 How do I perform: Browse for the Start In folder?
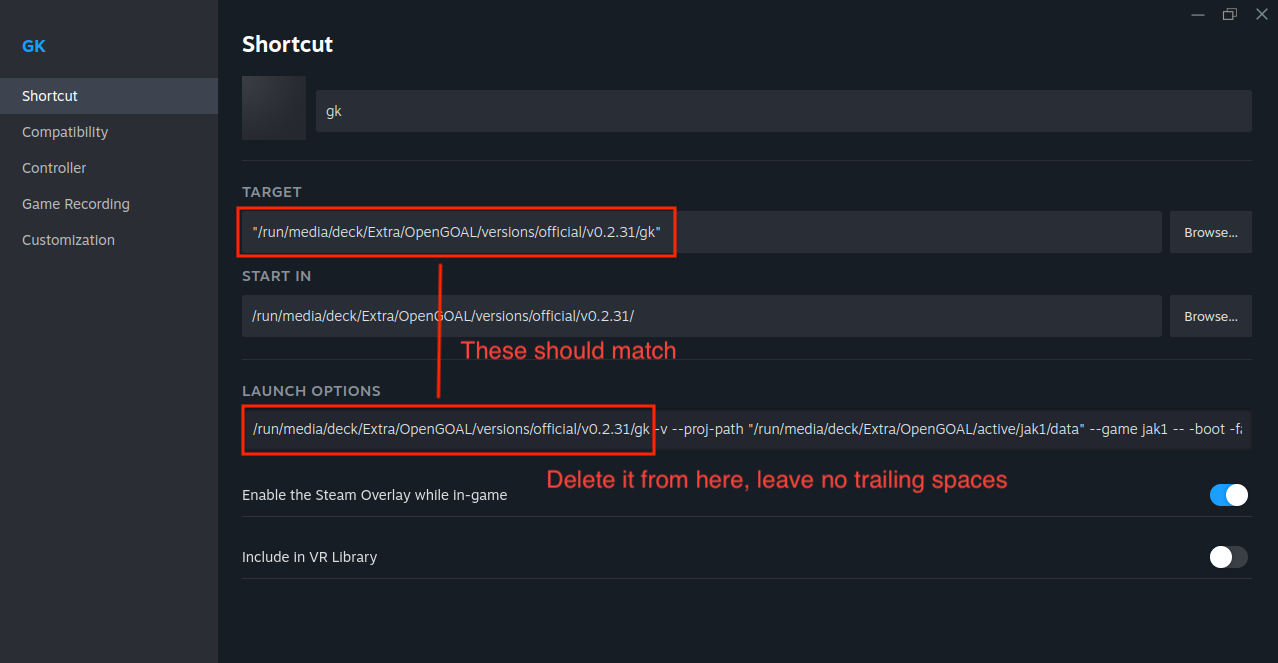1211,316
